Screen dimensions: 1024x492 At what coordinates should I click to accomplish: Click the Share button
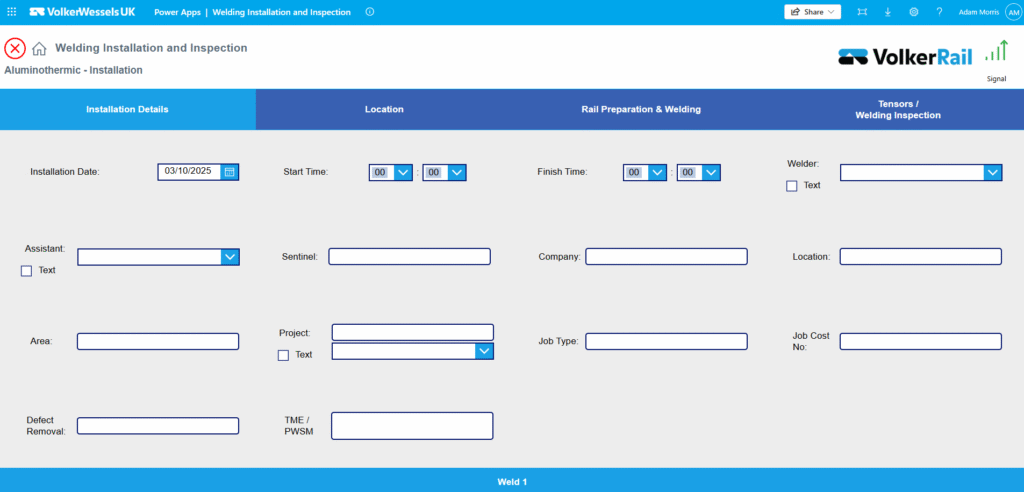pyautogui.click(x=812, y=12)
